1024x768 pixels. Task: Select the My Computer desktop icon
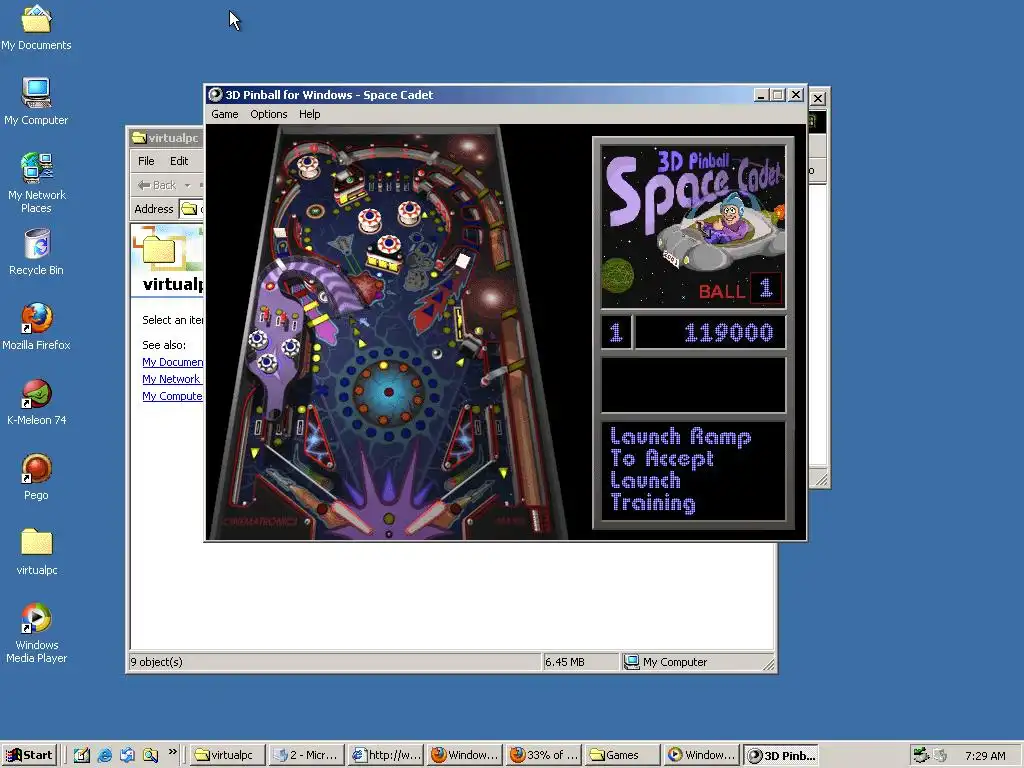pos(36,101)
